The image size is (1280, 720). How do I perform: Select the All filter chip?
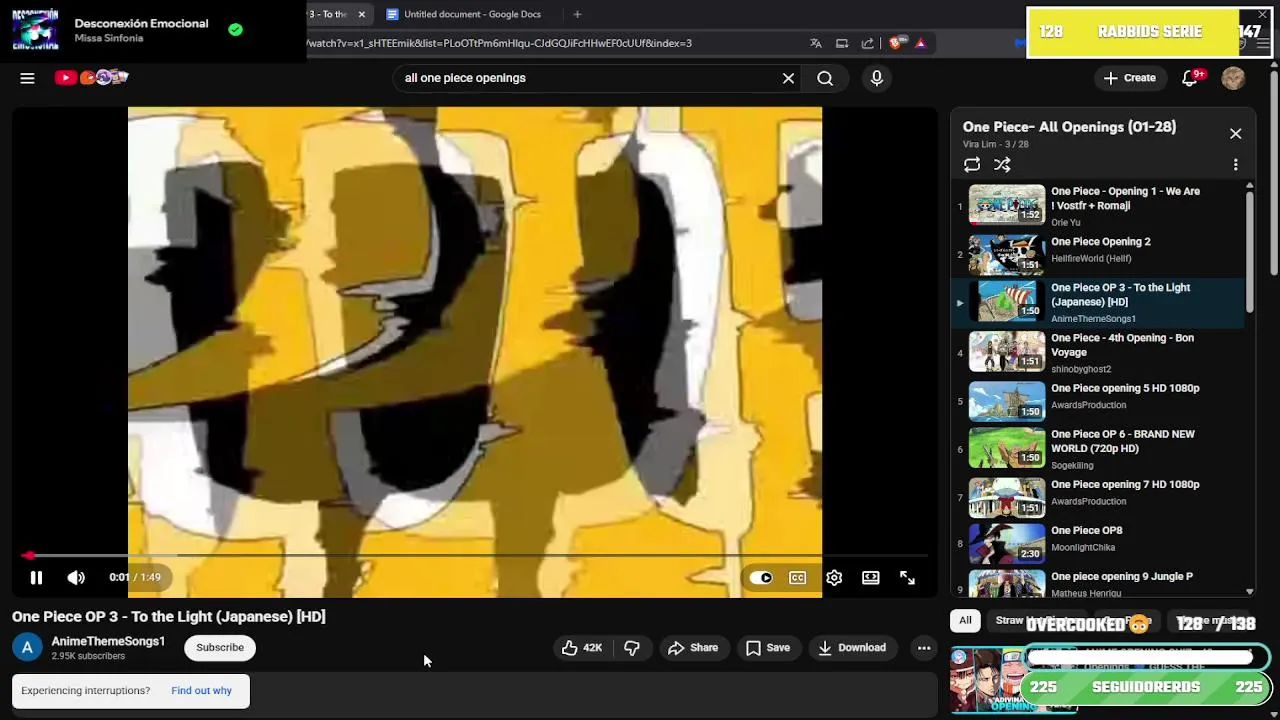point(965,620)
